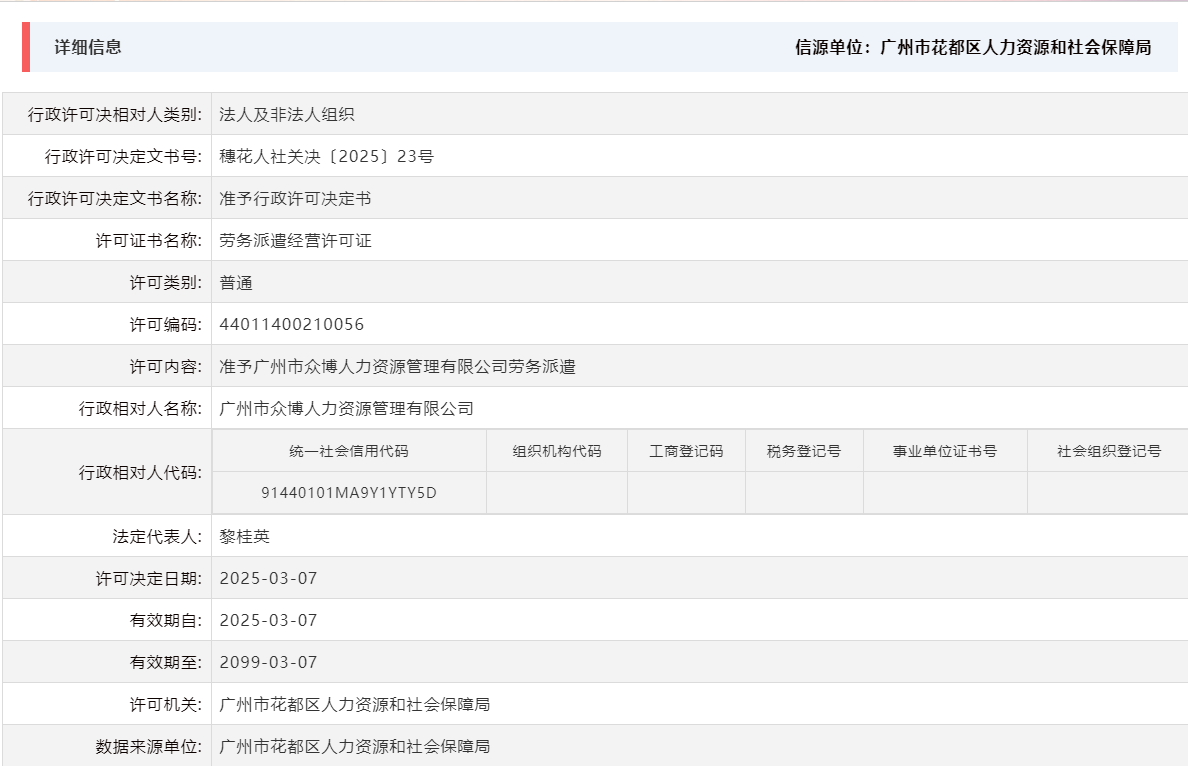Image resolution: width=1188 pixels, height=766 pixels.
Task: Click license number 44011400210056
Action: (290, 324)
